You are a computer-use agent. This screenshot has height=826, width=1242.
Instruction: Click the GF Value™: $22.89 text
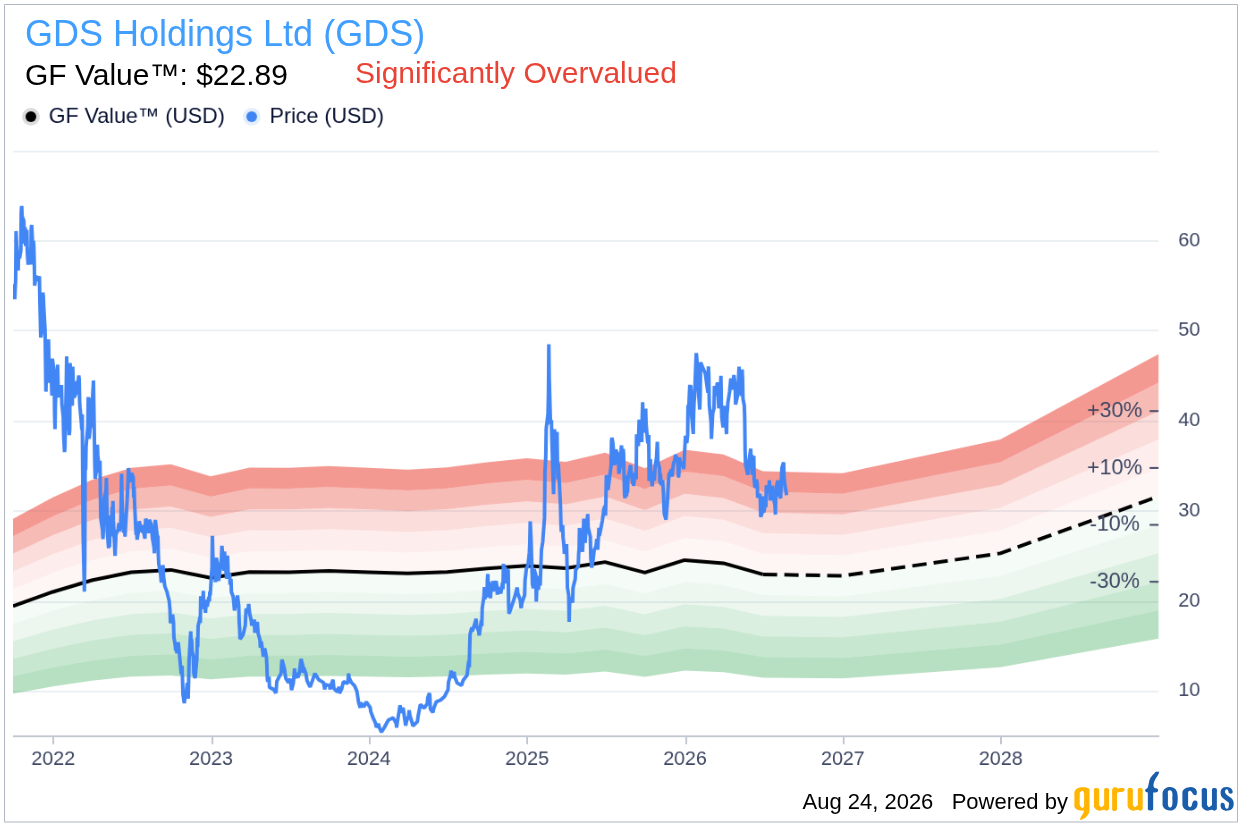click(156, 75)
